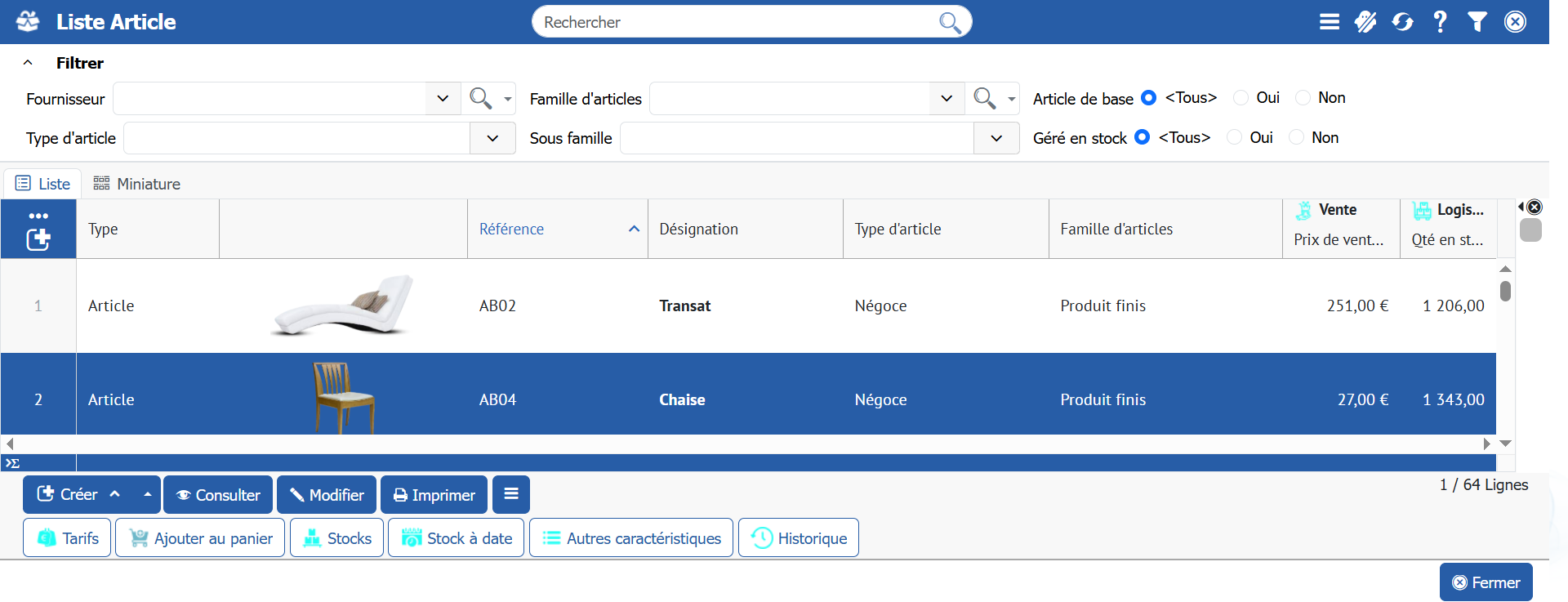Select 'Non' for Géré en stock
Screen dimensions: 1568x602
(1296, 138)
